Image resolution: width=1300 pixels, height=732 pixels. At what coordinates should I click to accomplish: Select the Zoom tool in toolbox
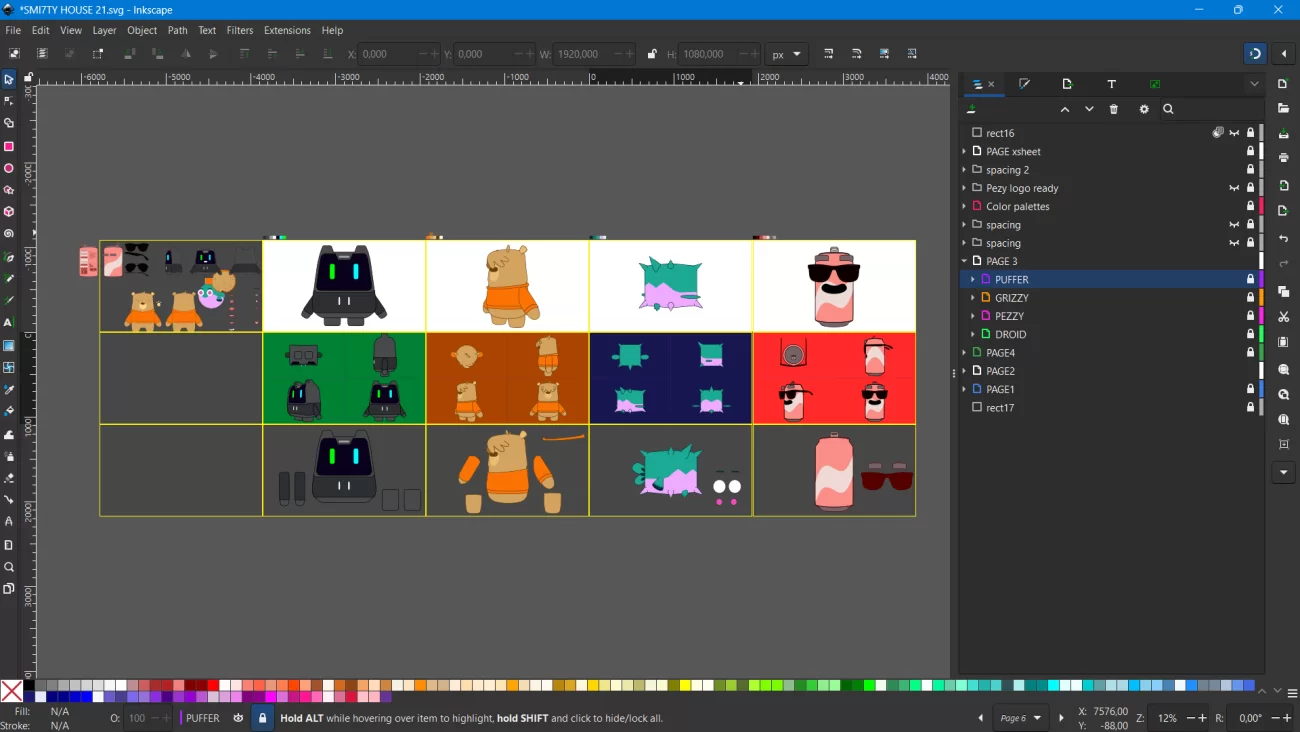coord(9,567)
